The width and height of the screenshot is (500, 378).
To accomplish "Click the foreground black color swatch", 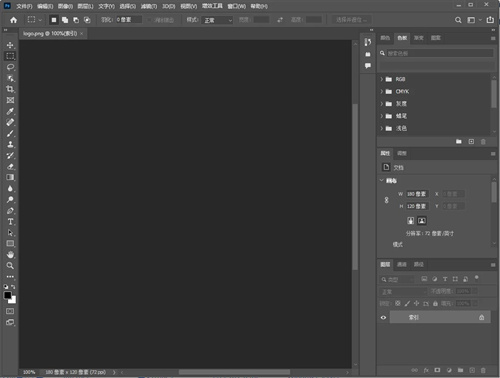I will (x=7, y=295).
